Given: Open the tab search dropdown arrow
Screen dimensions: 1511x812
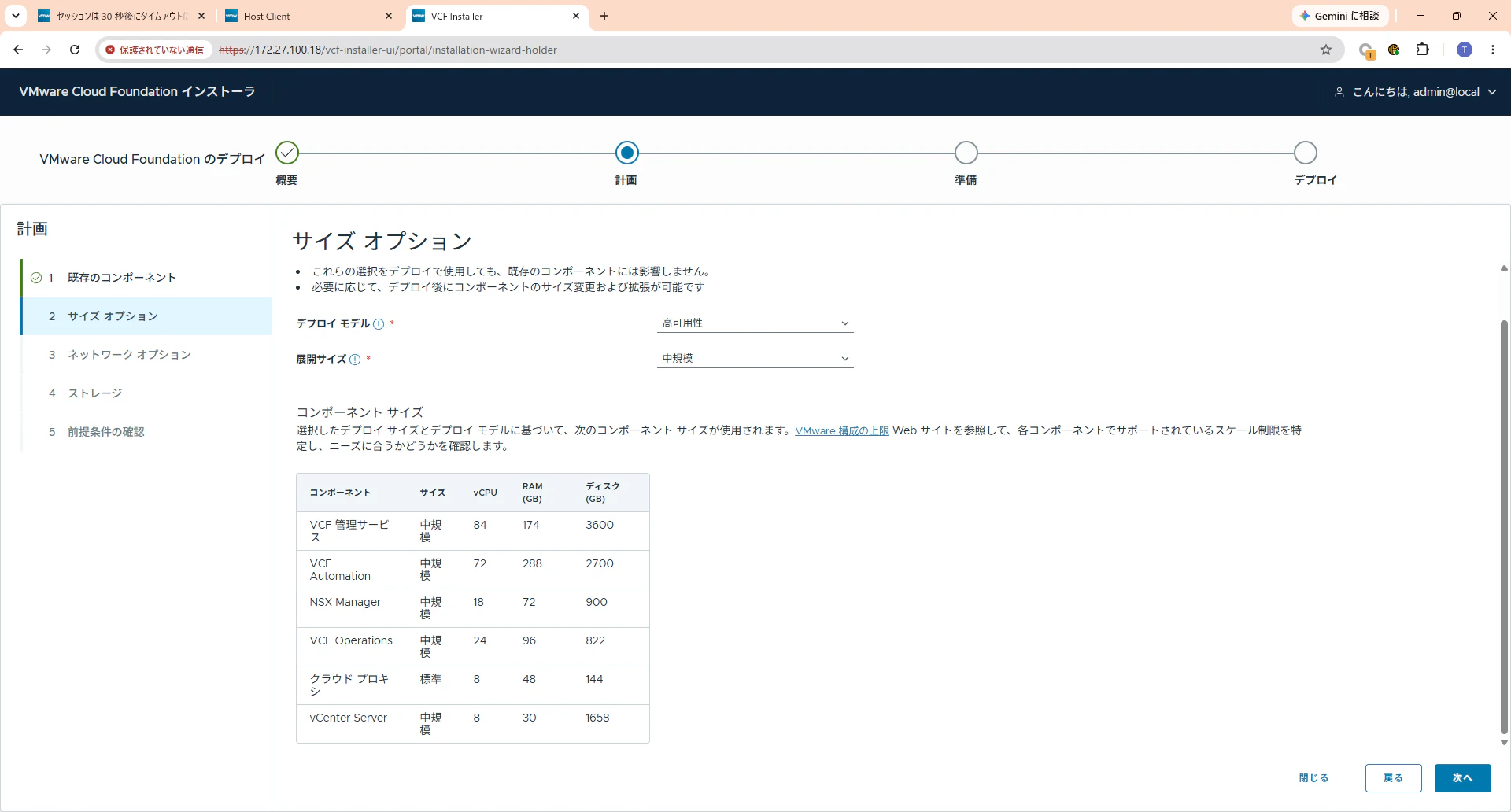Looking at the screenshot, I should coord(16,16).
